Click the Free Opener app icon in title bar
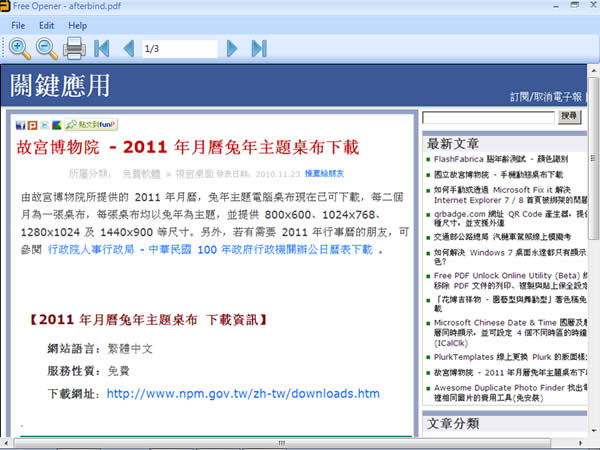600x450 pixels. pyautogui.click(x=4, y=6)
